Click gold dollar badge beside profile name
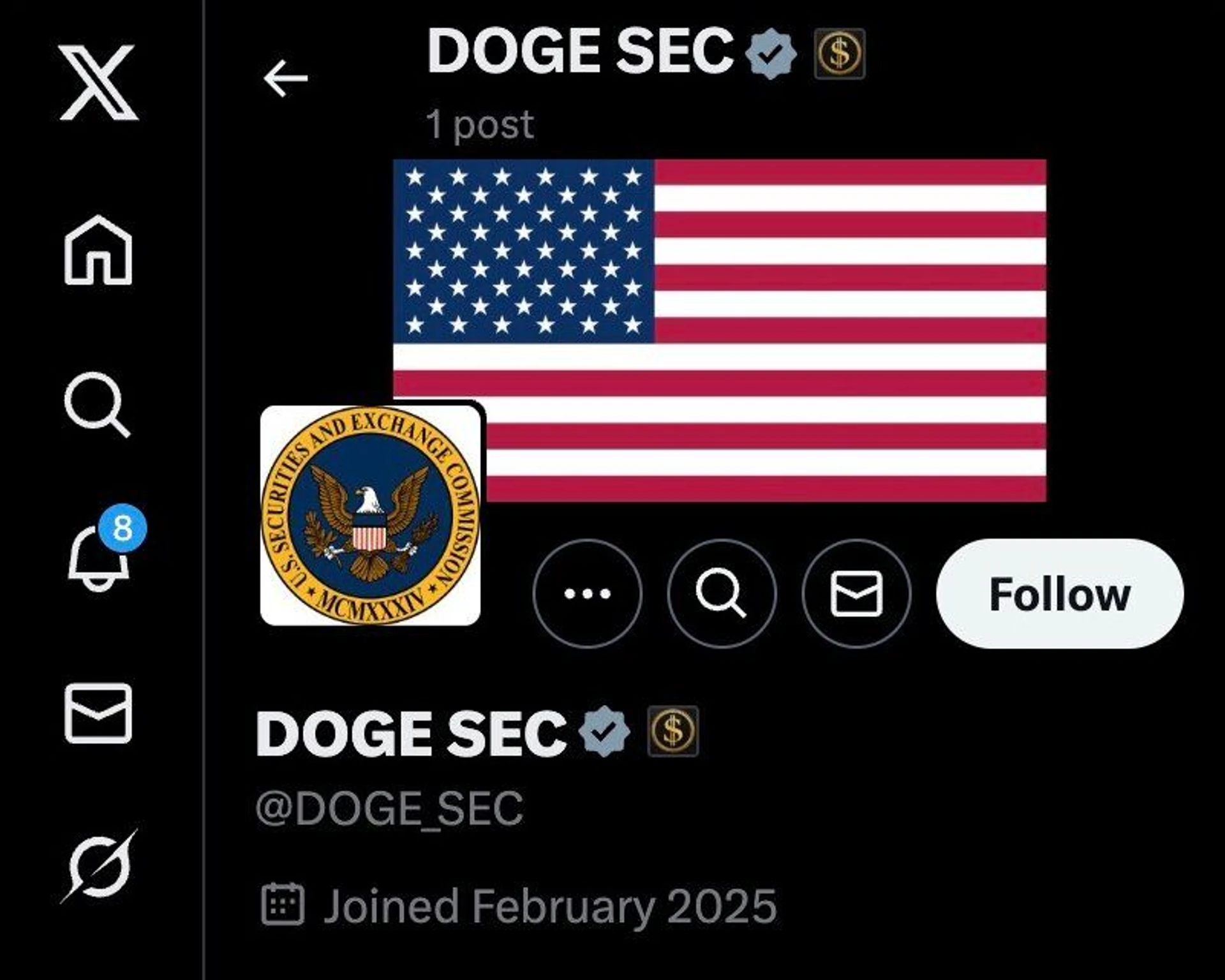 point(673,731)
